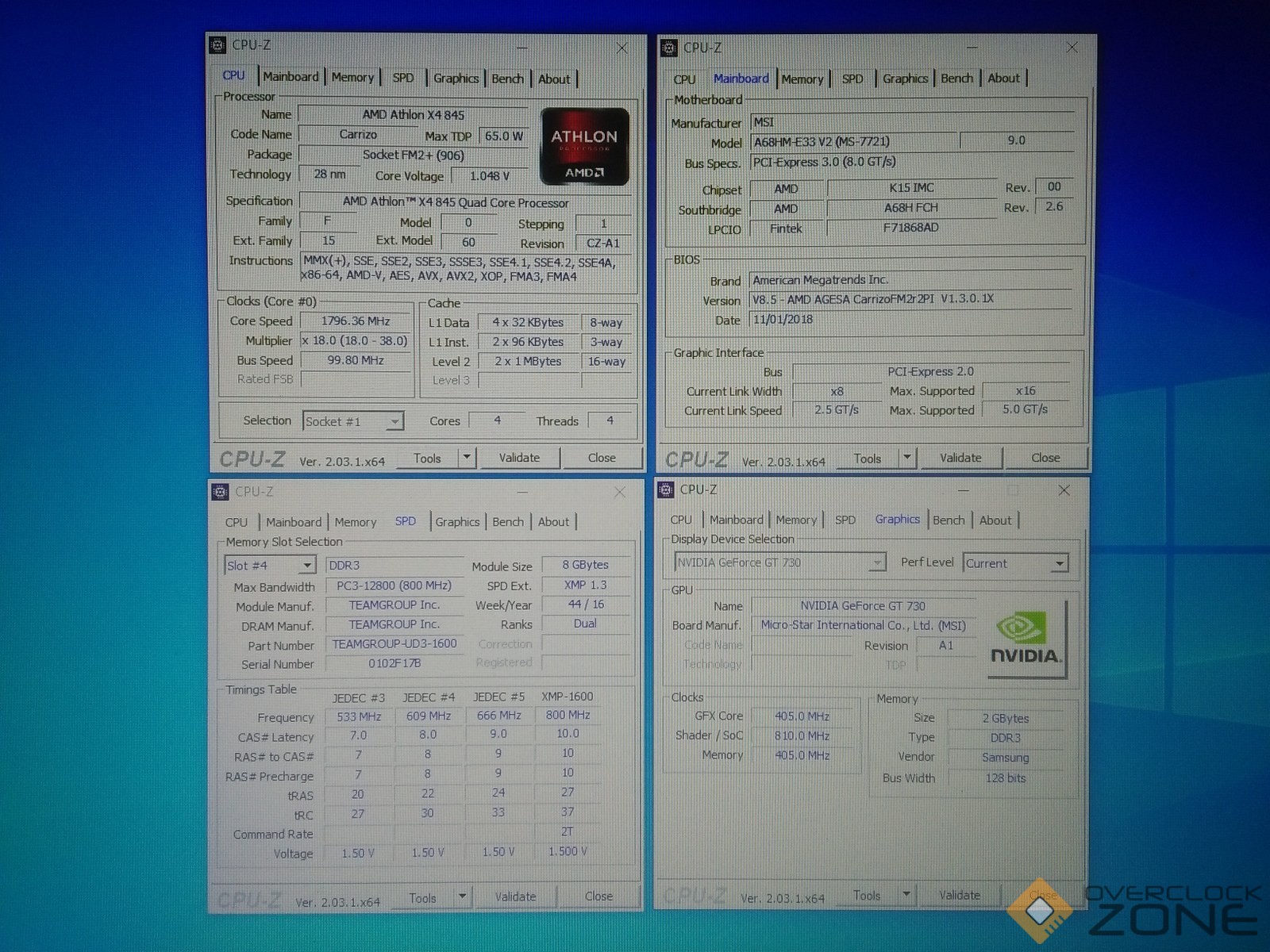Click CPU-Z app icon in CPU window title
Image resolution: width=1270 pixels, height=952 pixels.
pyautogui.click(x=217, y=45)
